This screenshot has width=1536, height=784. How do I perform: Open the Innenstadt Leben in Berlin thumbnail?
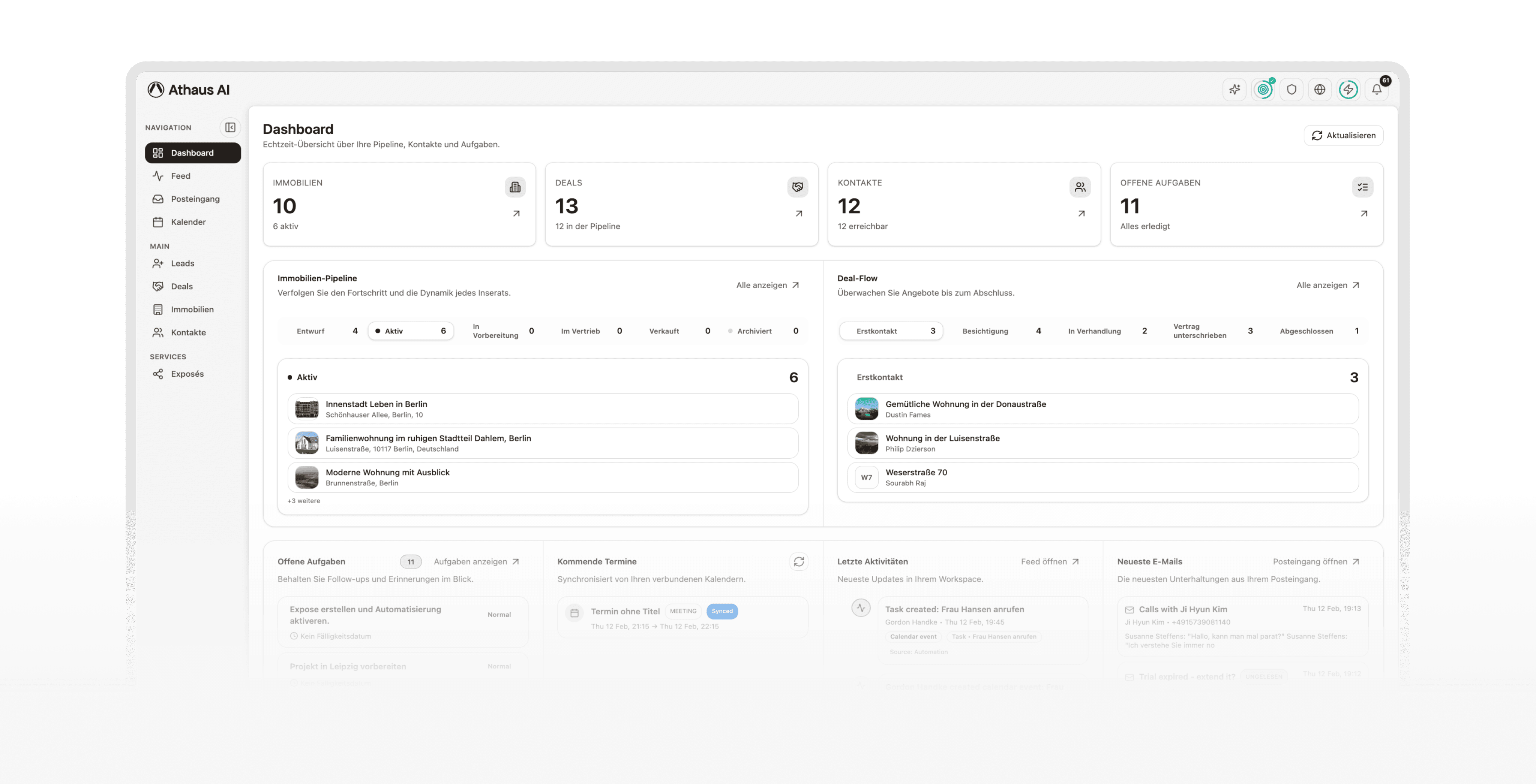(306, 409)
